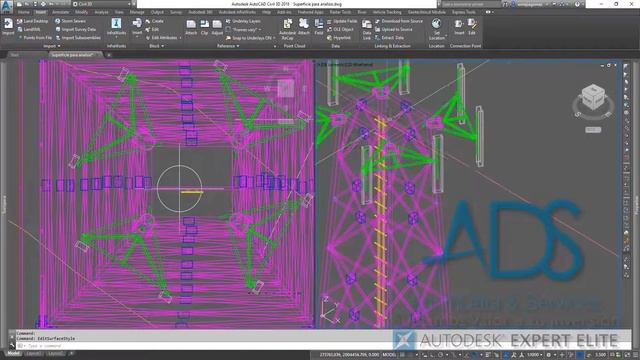Expand the Reference panel dropdown
640x360 pixels.
pyautogui.click(x=228, y=46)
